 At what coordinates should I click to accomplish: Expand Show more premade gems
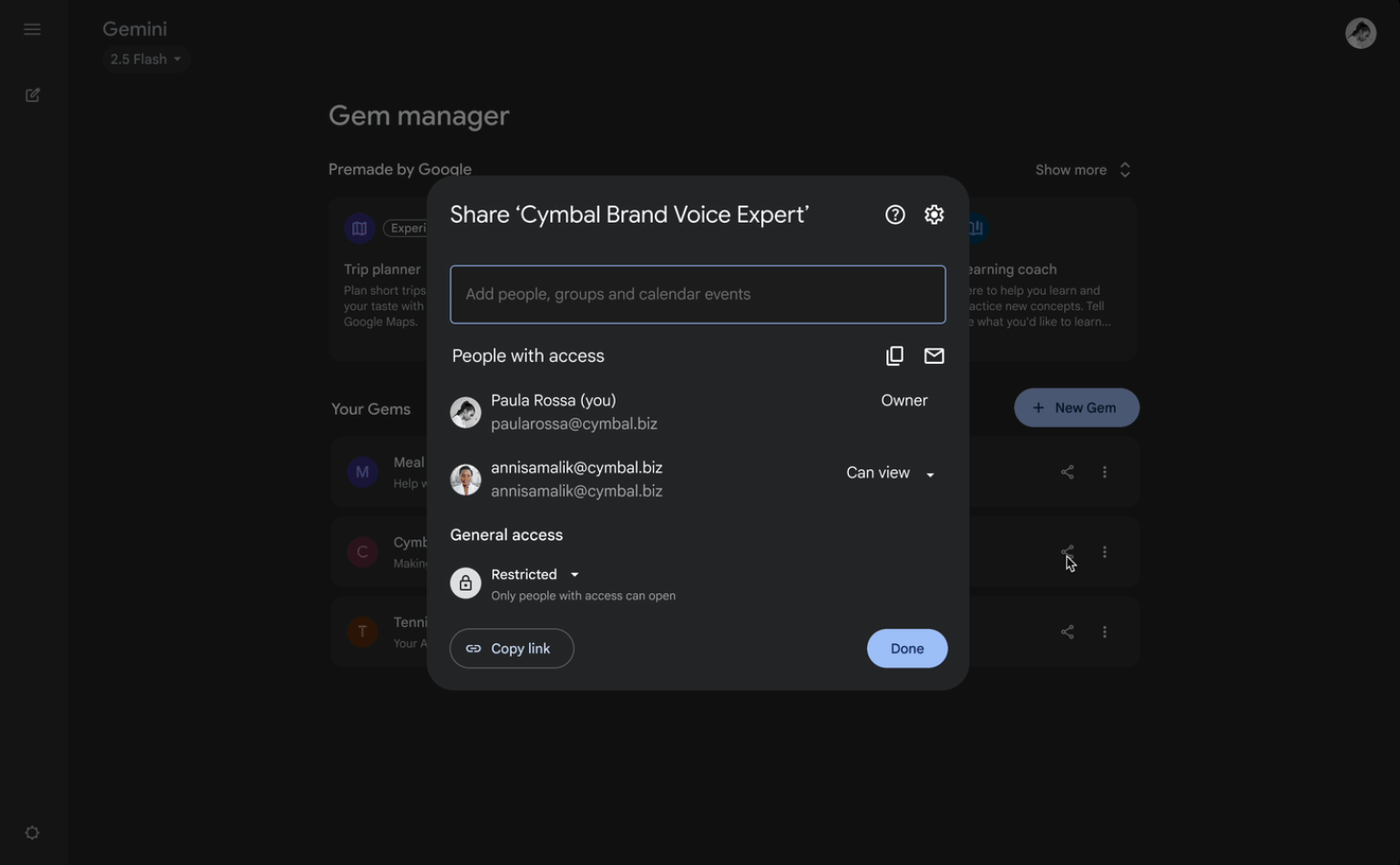tap(1082, 169)
